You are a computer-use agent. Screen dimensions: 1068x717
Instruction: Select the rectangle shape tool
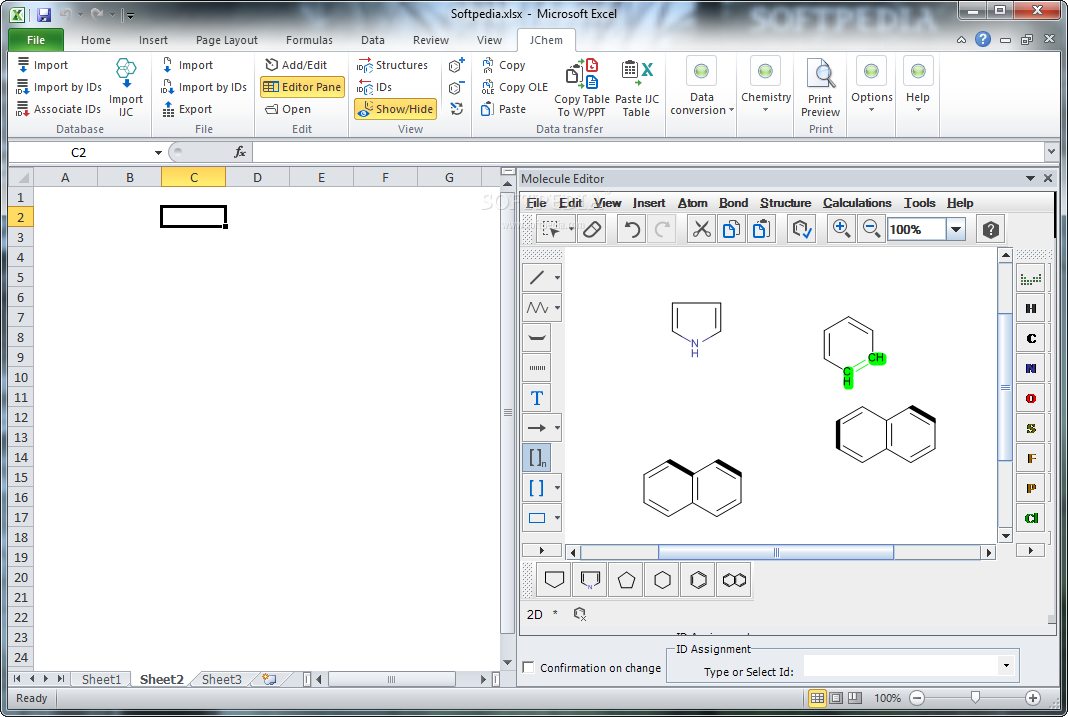pyautogui.click(x=537, y=517)
